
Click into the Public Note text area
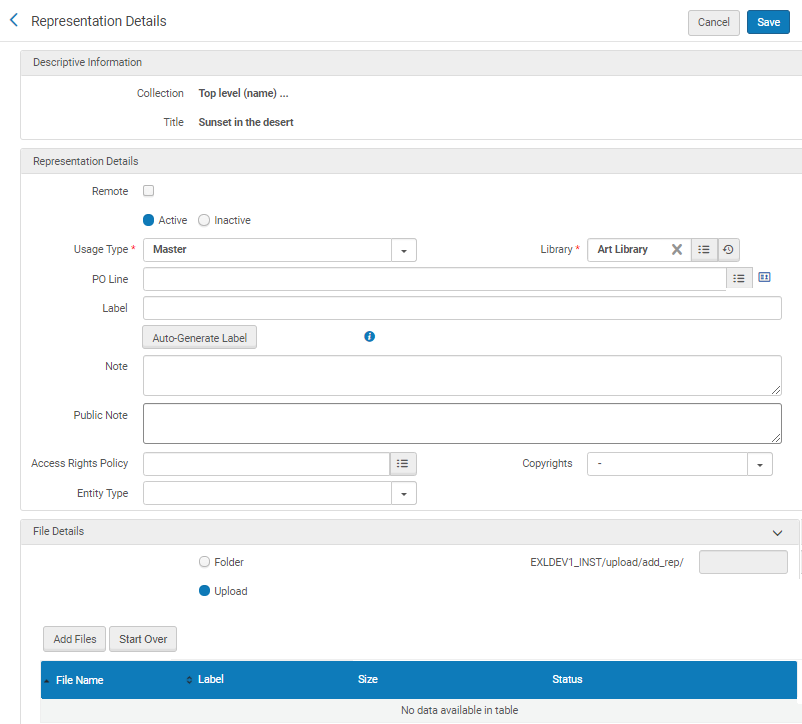point(462,423)
